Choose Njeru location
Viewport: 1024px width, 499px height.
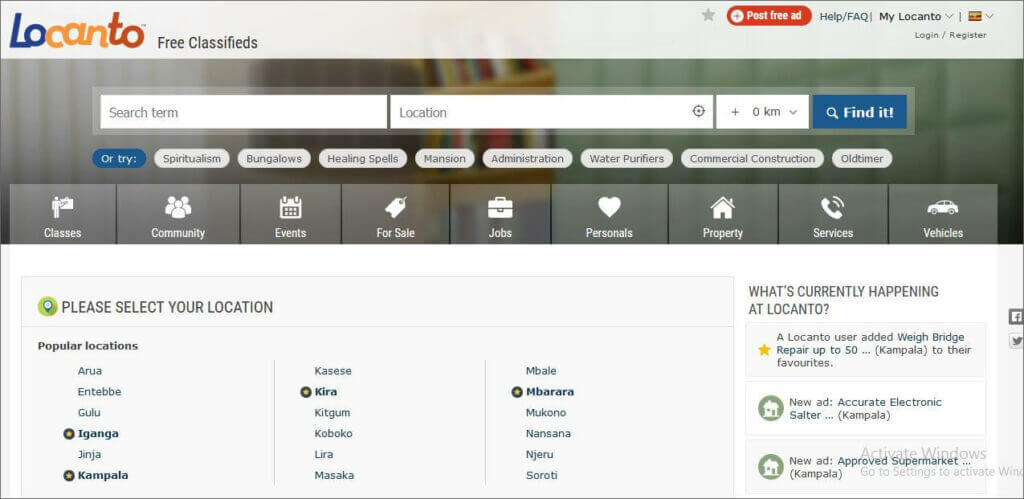pos(539,455)
